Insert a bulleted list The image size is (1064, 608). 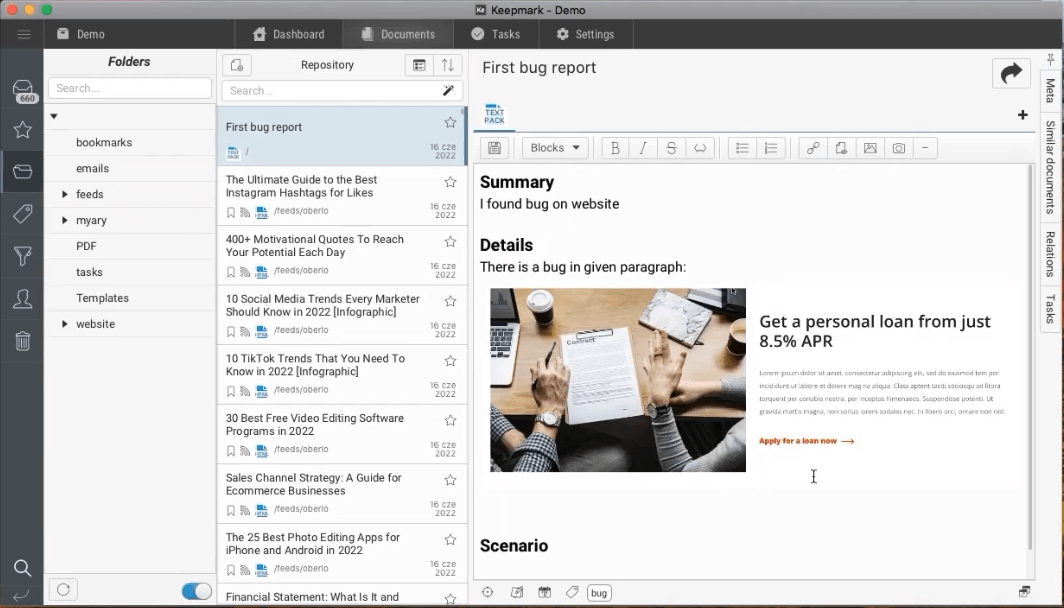click(x=742, y=148)
